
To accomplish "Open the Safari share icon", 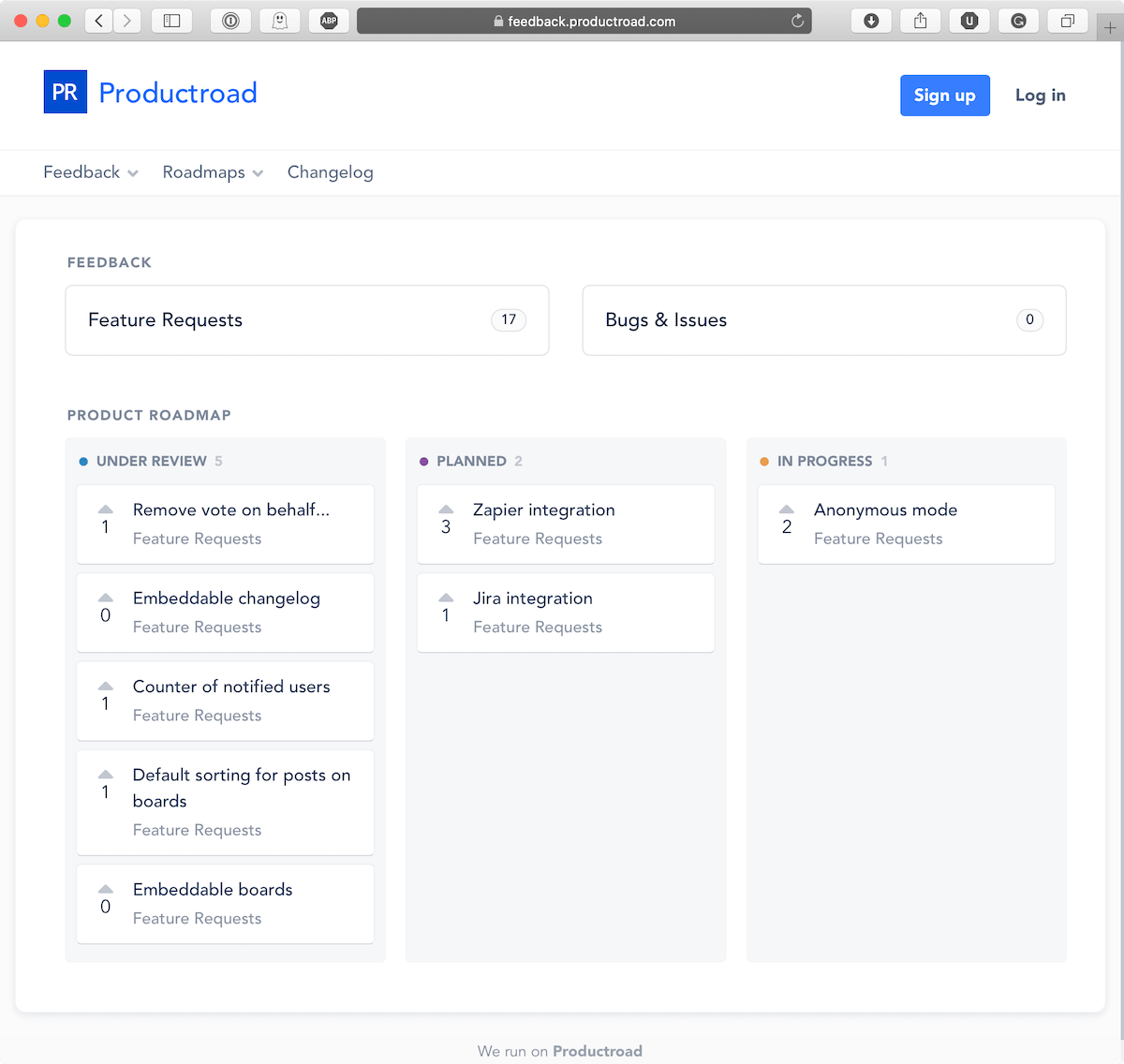I will pos(921,21).
